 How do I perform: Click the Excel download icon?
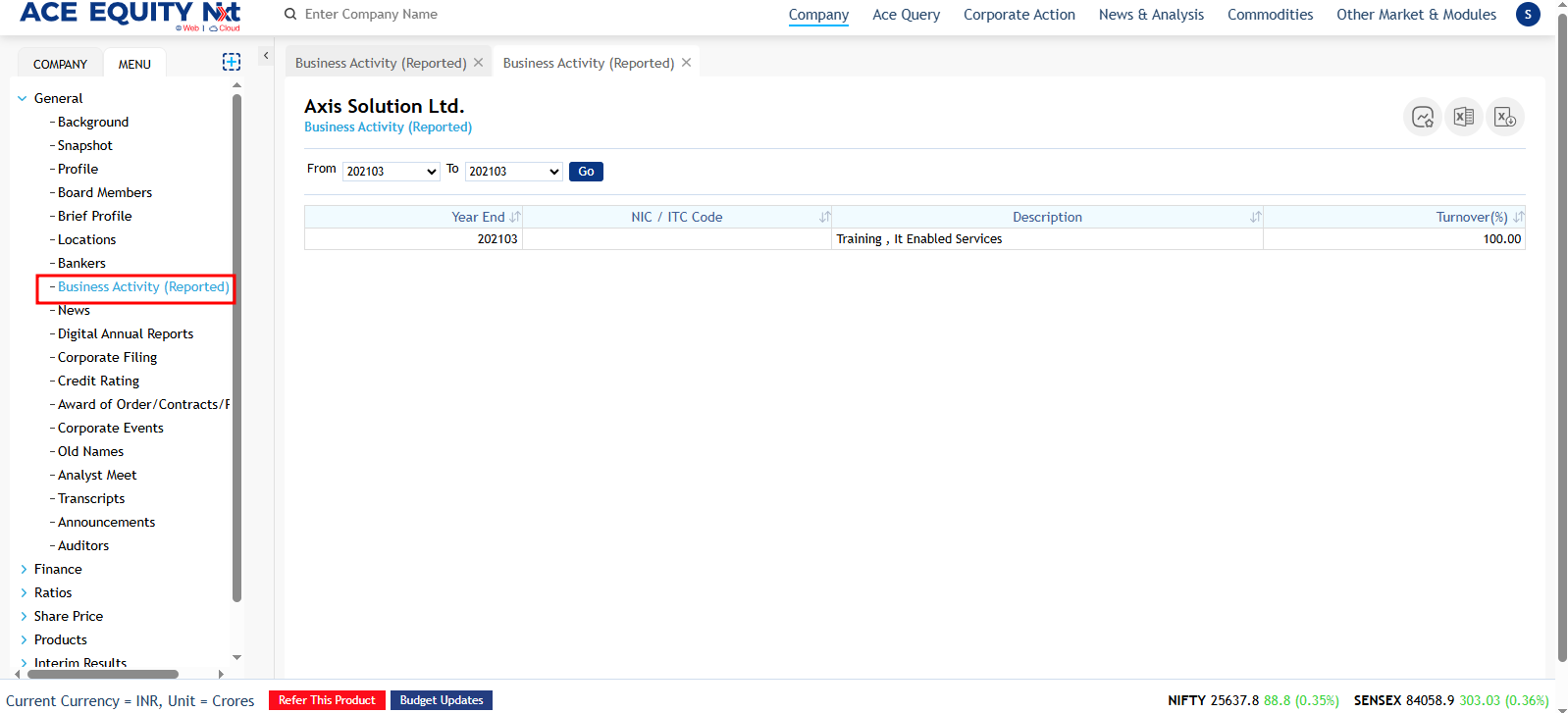1505,118
